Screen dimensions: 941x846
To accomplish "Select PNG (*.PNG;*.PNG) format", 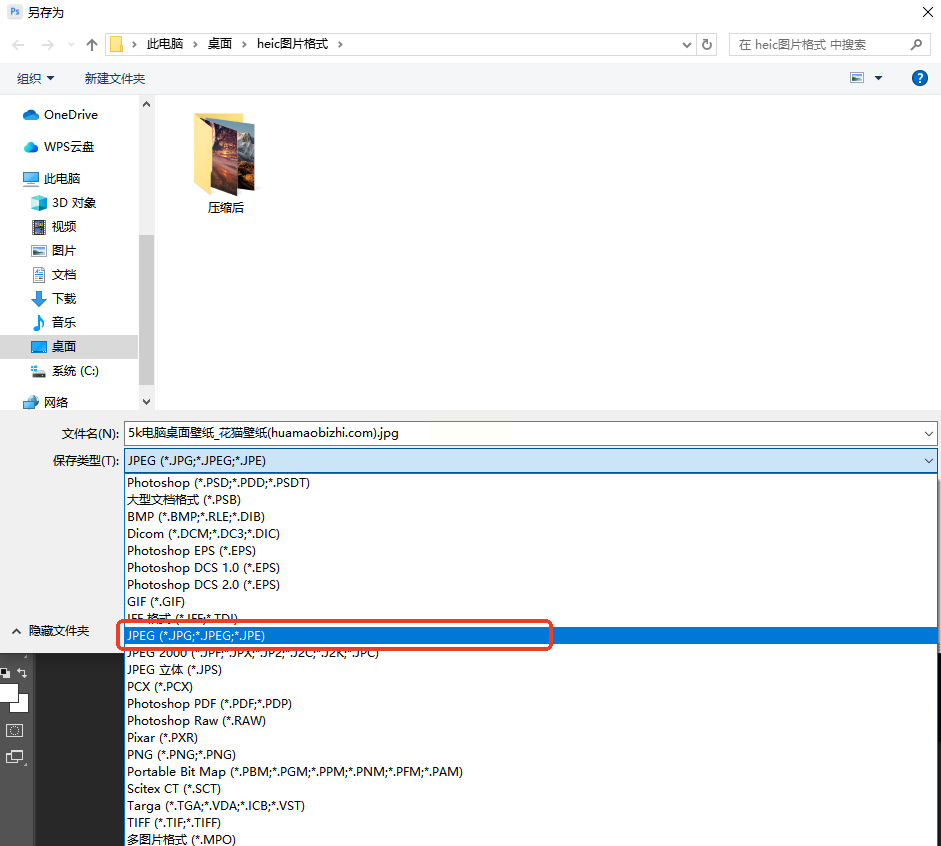I will pyautogui.click(x=181, y=755).
